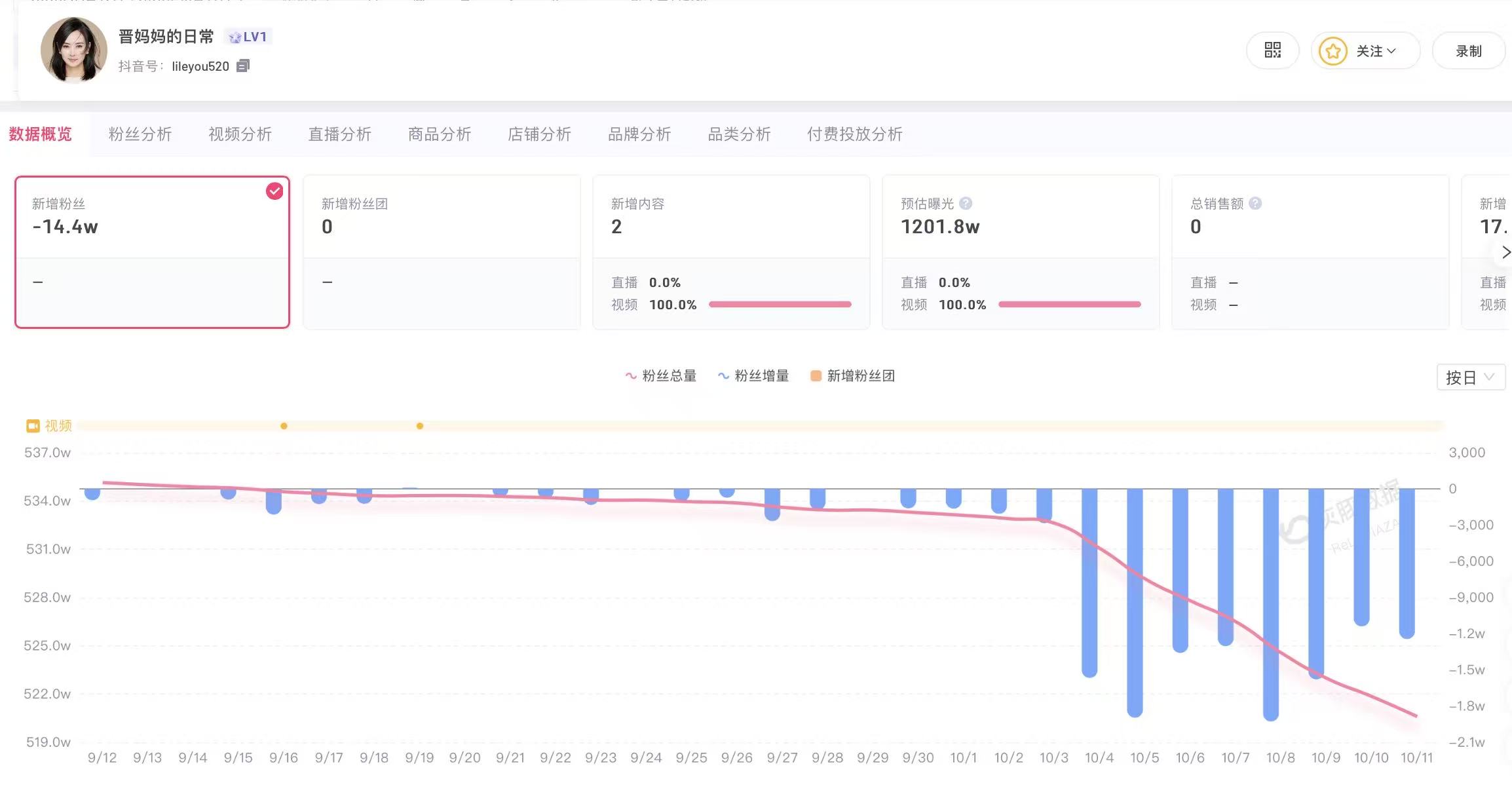Click the 录制 button
Viewport: 1512px width, 798px height.
click(x=1469, y=51)
